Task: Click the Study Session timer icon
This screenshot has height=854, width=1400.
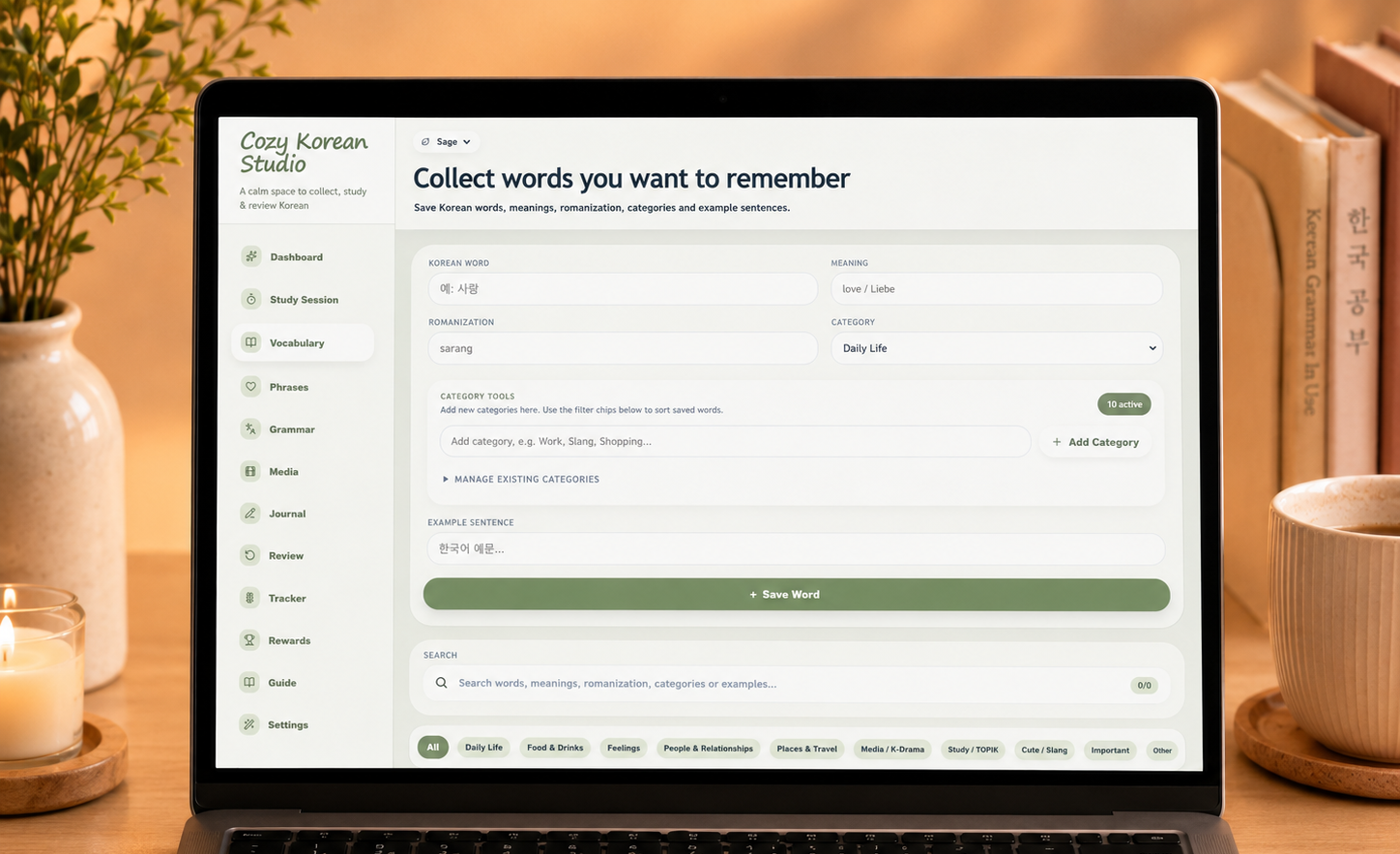Action: 251,299
